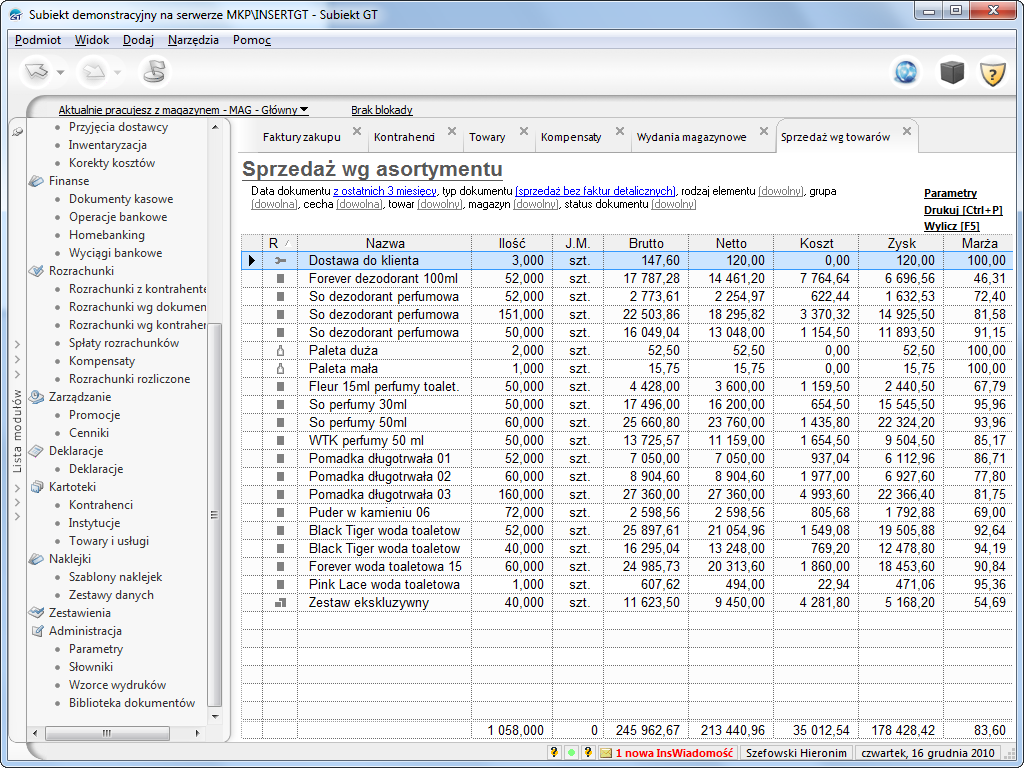Screen dimensions: 1024x768
Task: Click the green dot status bar icon
Action: [570, 753]
